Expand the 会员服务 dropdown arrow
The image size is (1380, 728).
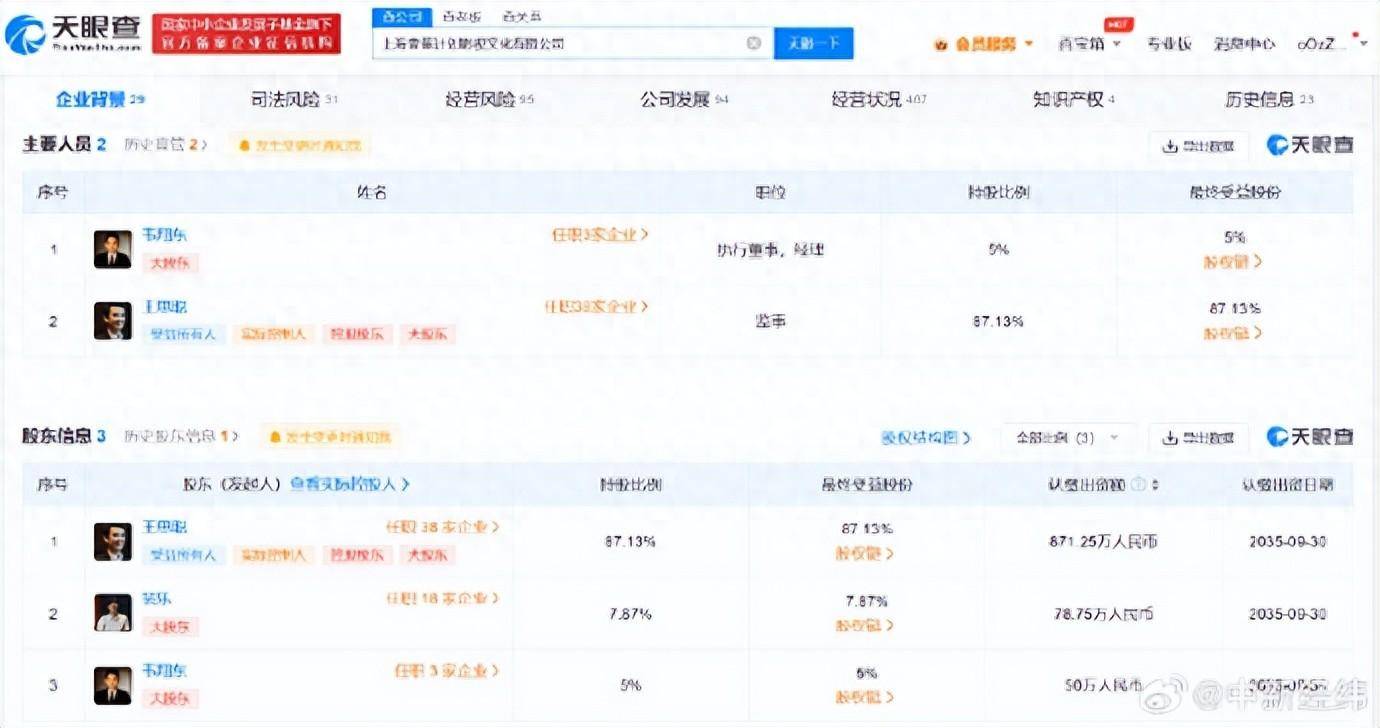click(x=1029, y=45)
